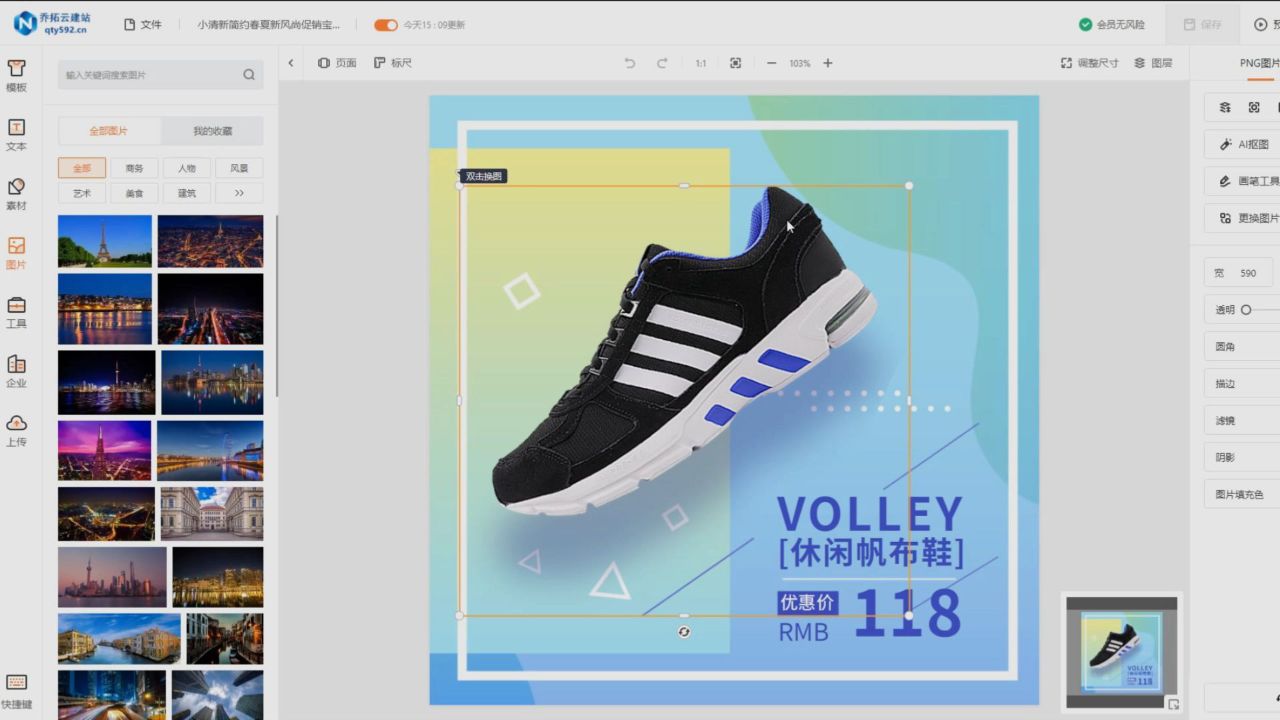This screenshot has width=1280, height=720.
Task: Open the 企业 enterprise sidebar panel
Action: (16, 371)
